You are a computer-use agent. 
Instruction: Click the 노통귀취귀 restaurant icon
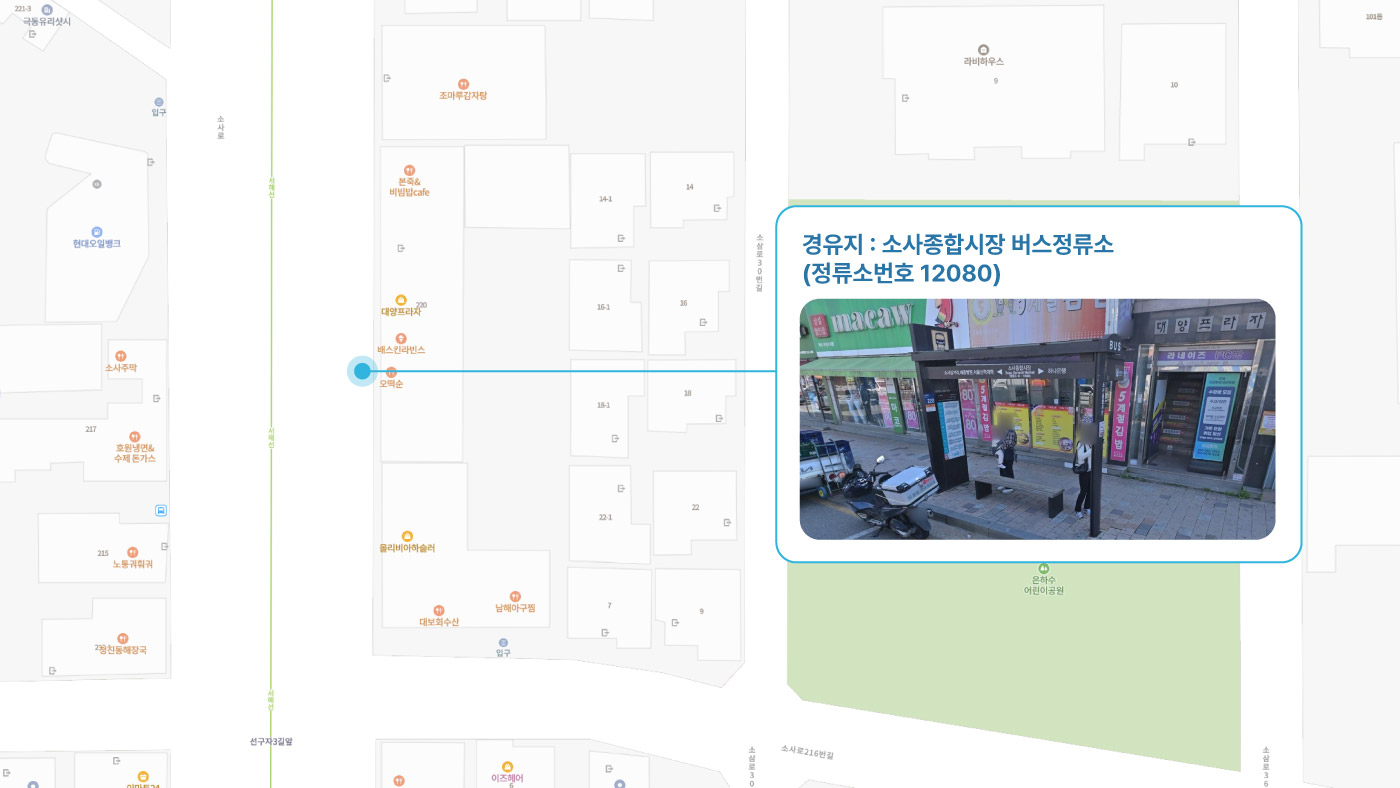coord(132,553)
